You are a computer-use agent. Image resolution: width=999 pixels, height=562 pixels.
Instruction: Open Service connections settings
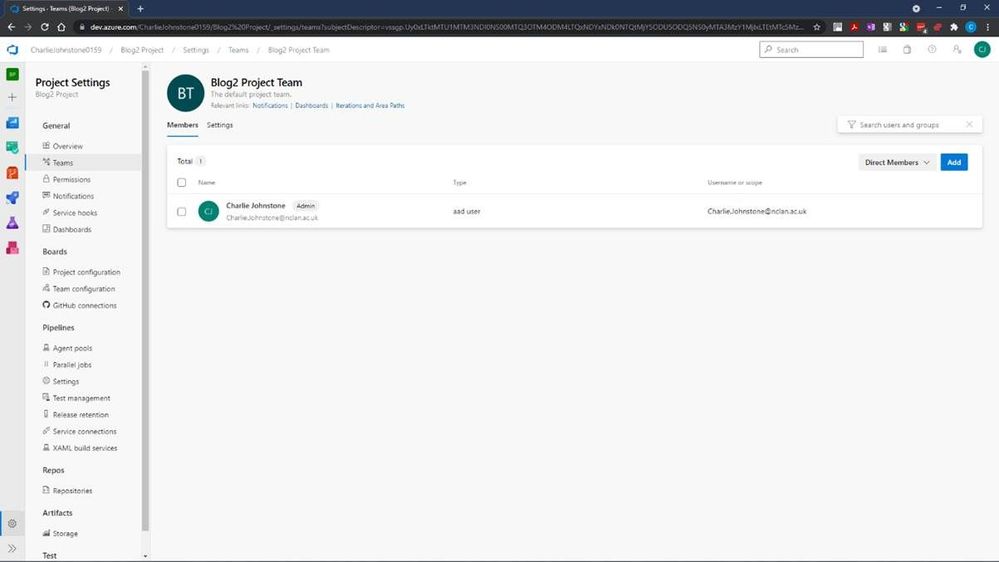(85, 431)
